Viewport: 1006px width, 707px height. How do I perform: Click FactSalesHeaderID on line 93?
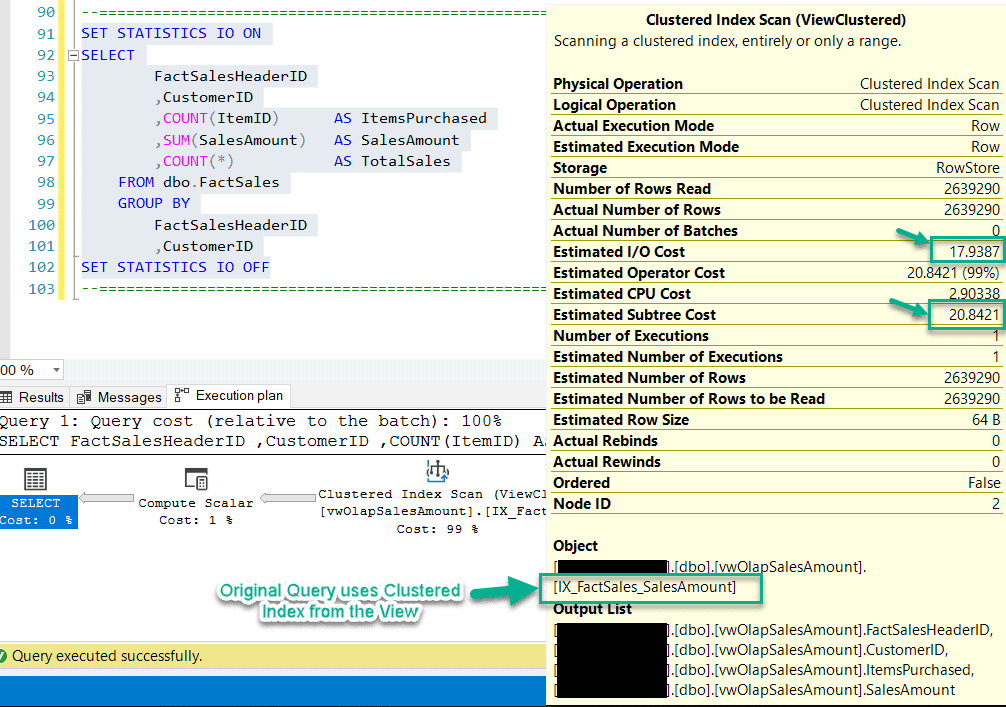pyautogui.click(x=230, y=76)
